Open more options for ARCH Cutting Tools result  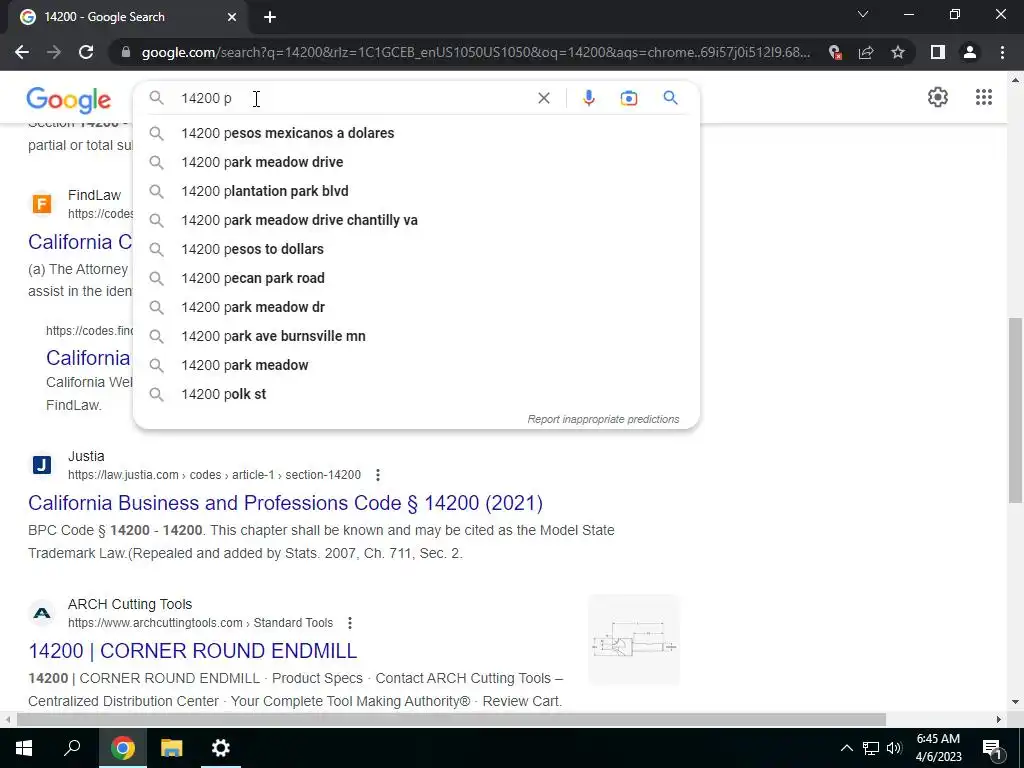[x=350, y=623]
